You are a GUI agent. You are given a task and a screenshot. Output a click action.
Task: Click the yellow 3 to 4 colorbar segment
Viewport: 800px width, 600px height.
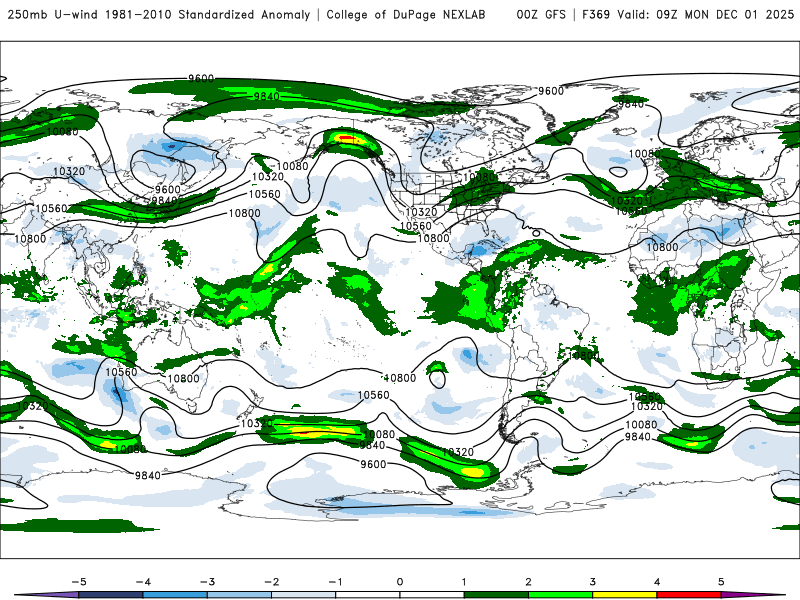tap(625, 595)
